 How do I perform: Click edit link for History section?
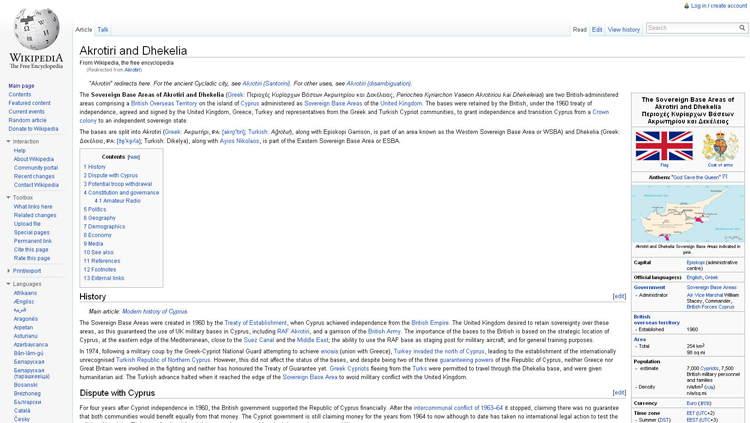coord(619,296)
